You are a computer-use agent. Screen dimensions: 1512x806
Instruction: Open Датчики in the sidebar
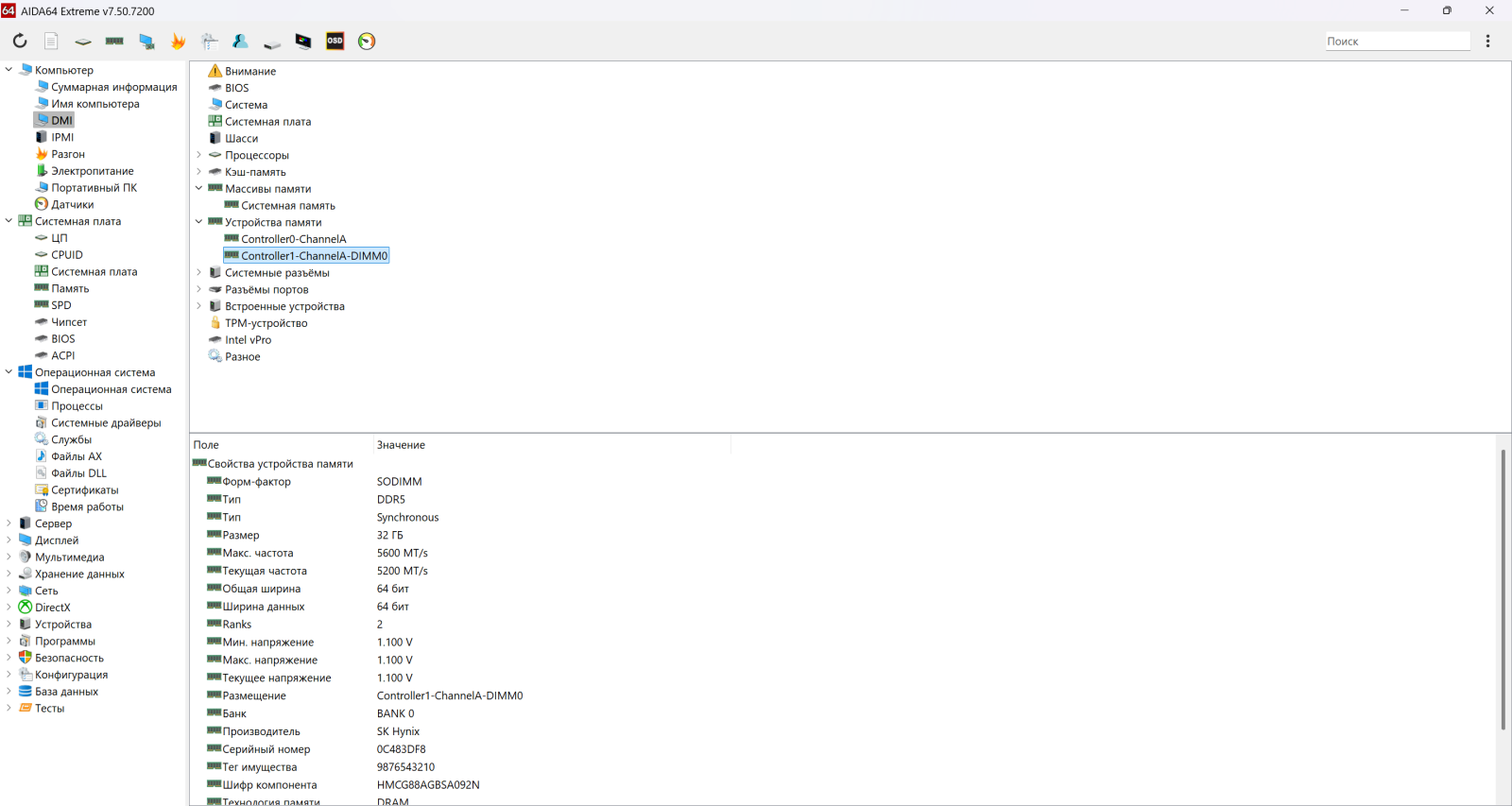[x=72, y=204]
